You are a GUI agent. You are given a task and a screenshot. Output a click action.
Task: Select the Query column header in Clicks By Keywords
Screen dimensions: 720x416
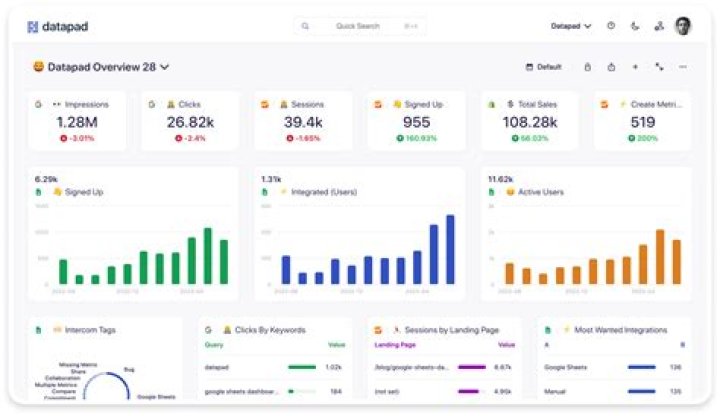point(214,345)
